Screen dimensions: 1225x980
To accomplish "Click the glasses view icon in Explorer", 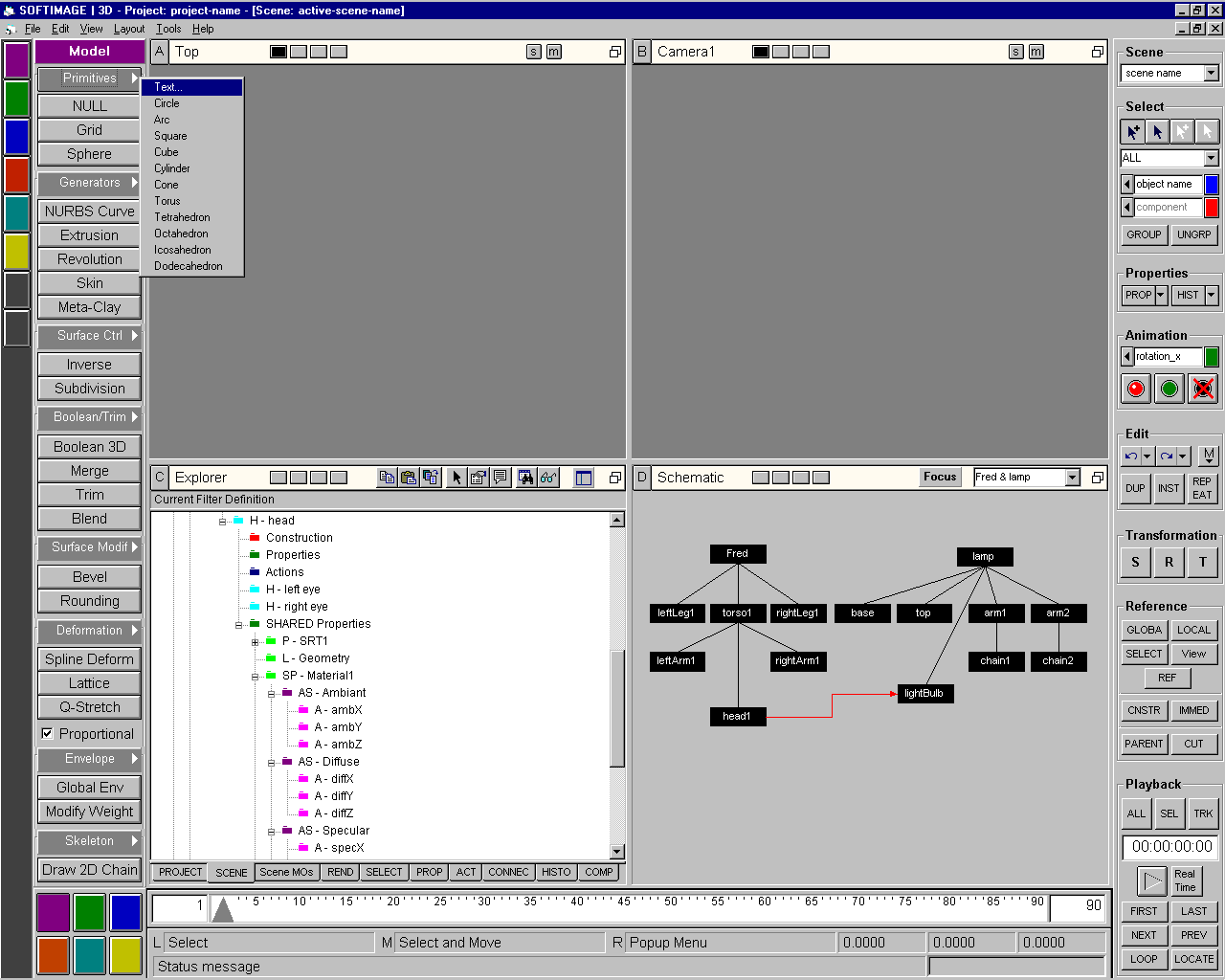I will [548, 478].
